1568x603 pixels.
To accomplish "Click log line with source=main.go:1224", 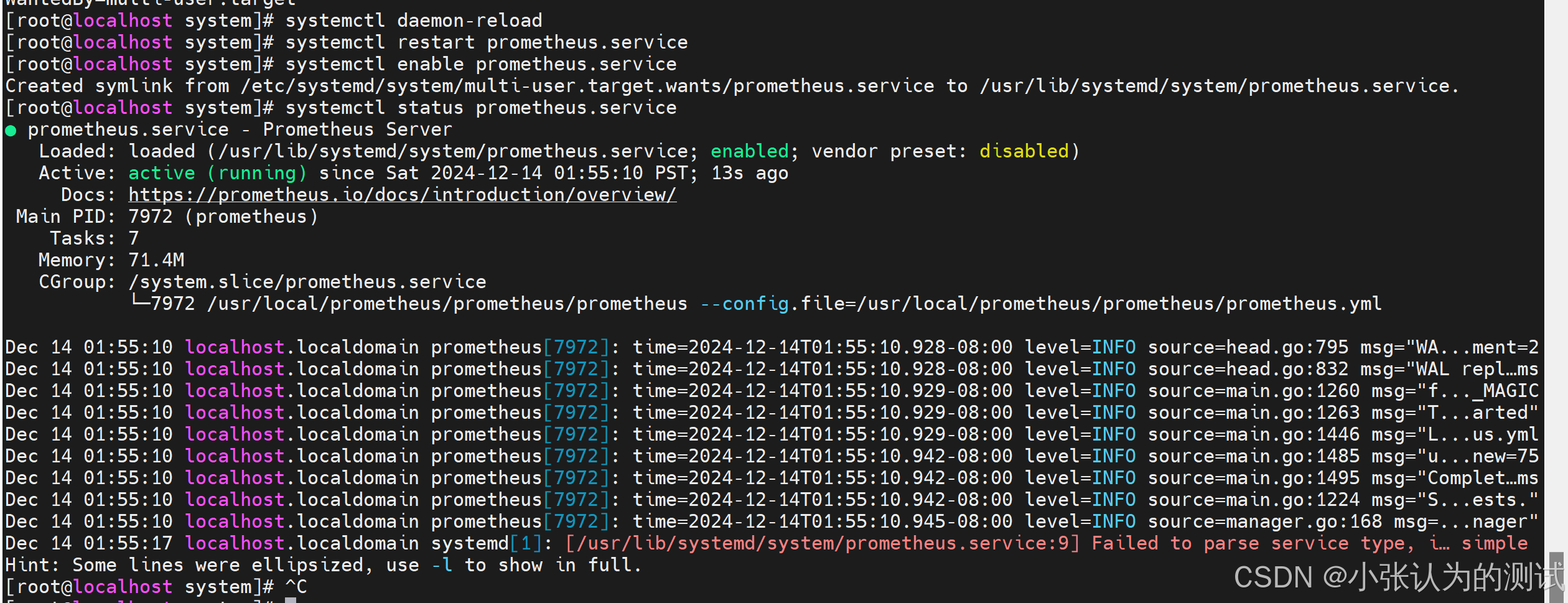I will point(772,500).
